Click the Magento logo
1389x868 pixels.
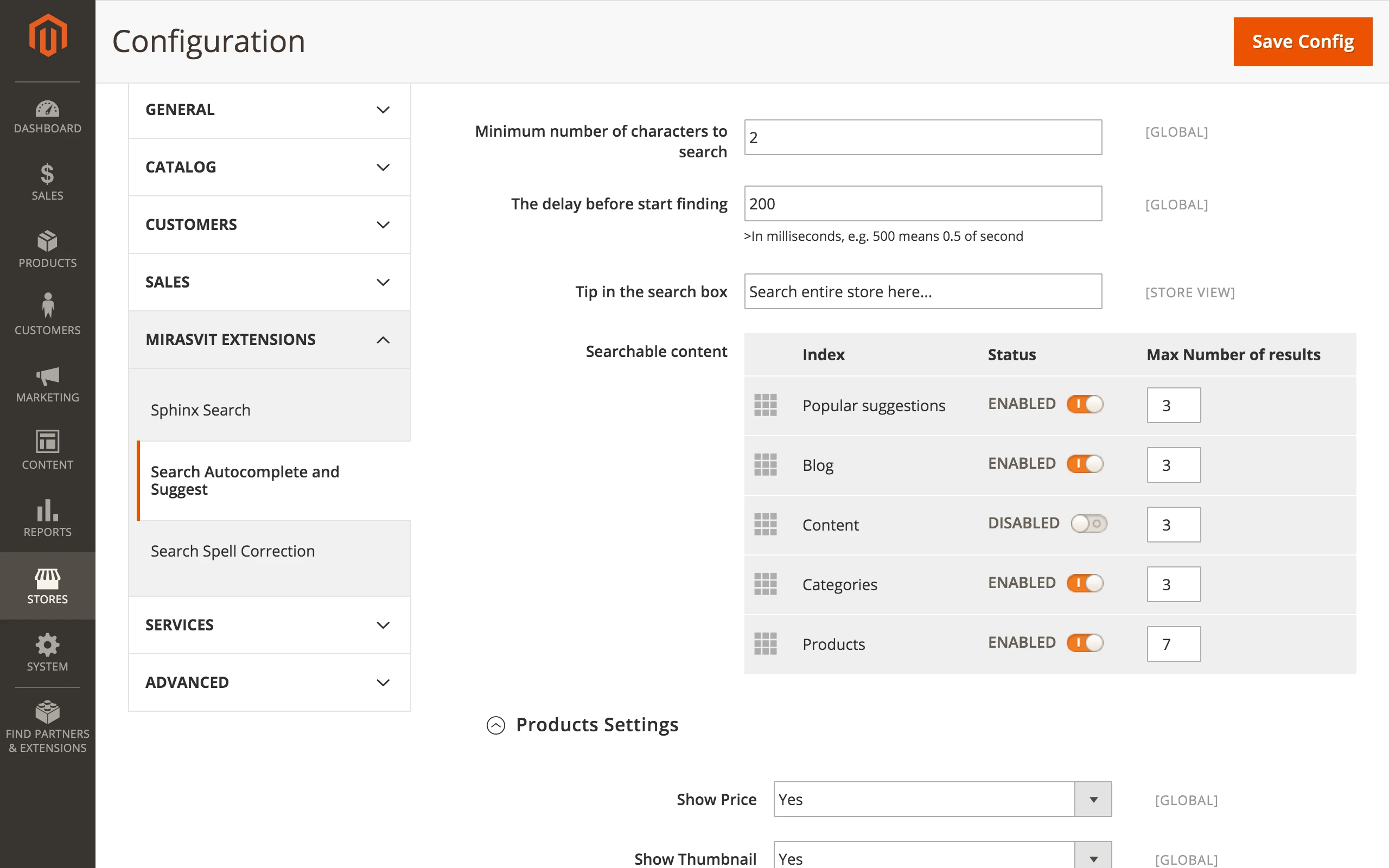48,36
